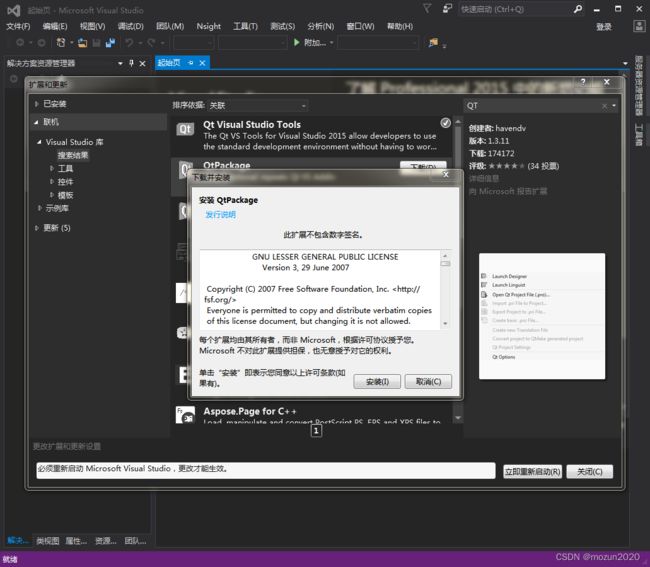Click the navigate backward toolbar icon
Screen dimensions: 650x567
19,43
